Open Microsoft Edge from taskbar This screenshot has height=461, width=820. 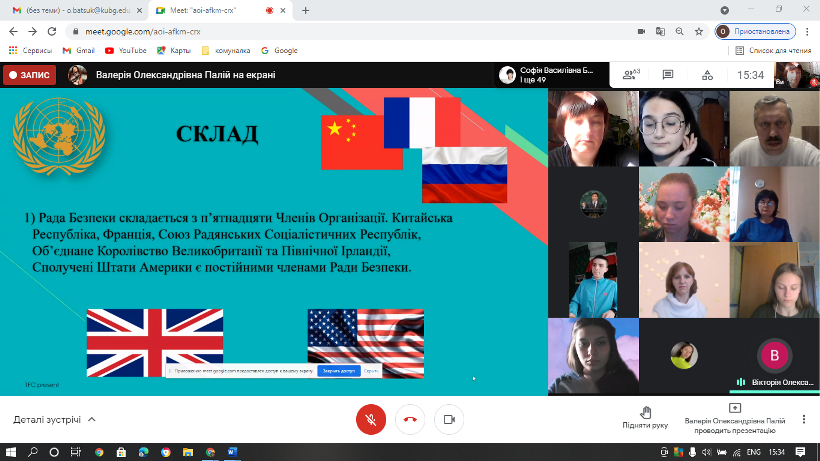pos(143,452)
